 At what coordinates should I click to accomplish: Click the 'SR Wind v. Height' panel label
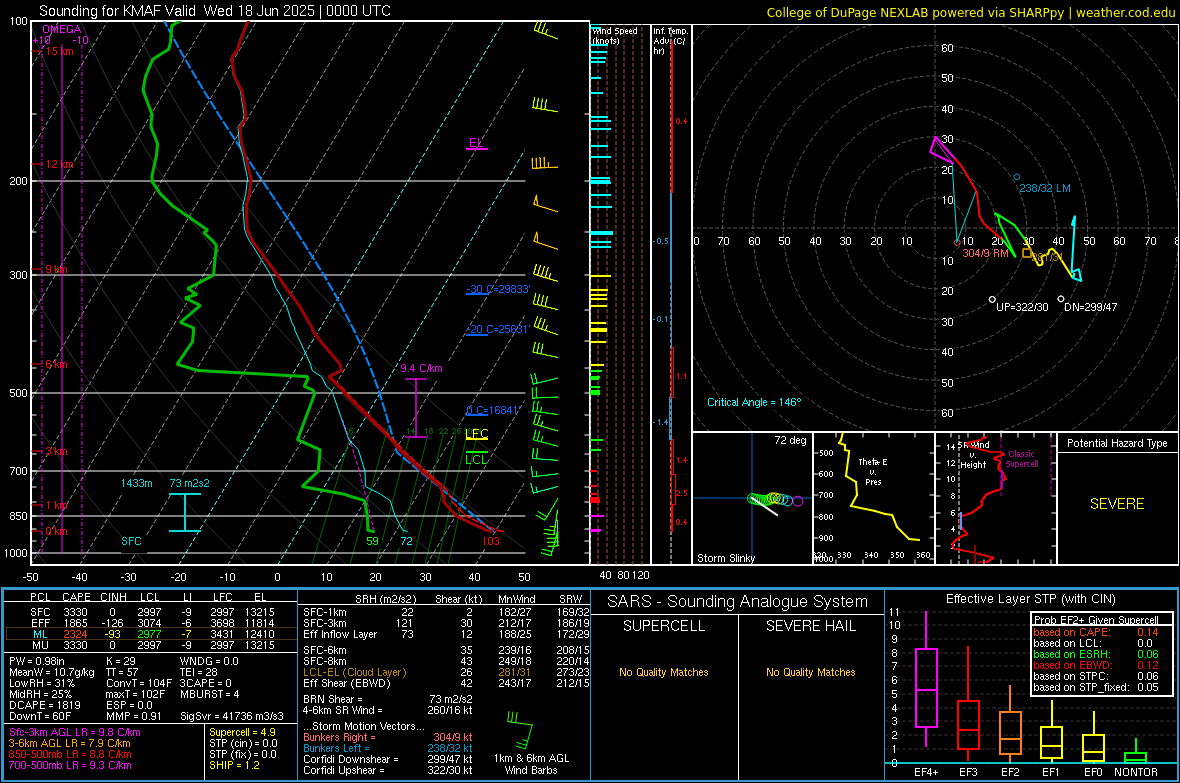pos(975,455)
